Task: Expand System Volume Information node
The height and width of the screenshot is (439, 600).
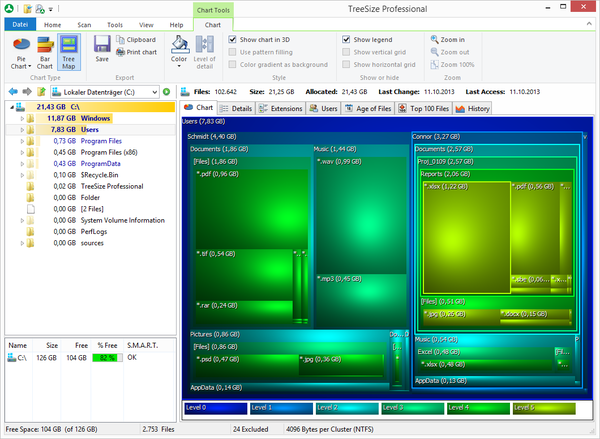Action: [x=22, y=220]
